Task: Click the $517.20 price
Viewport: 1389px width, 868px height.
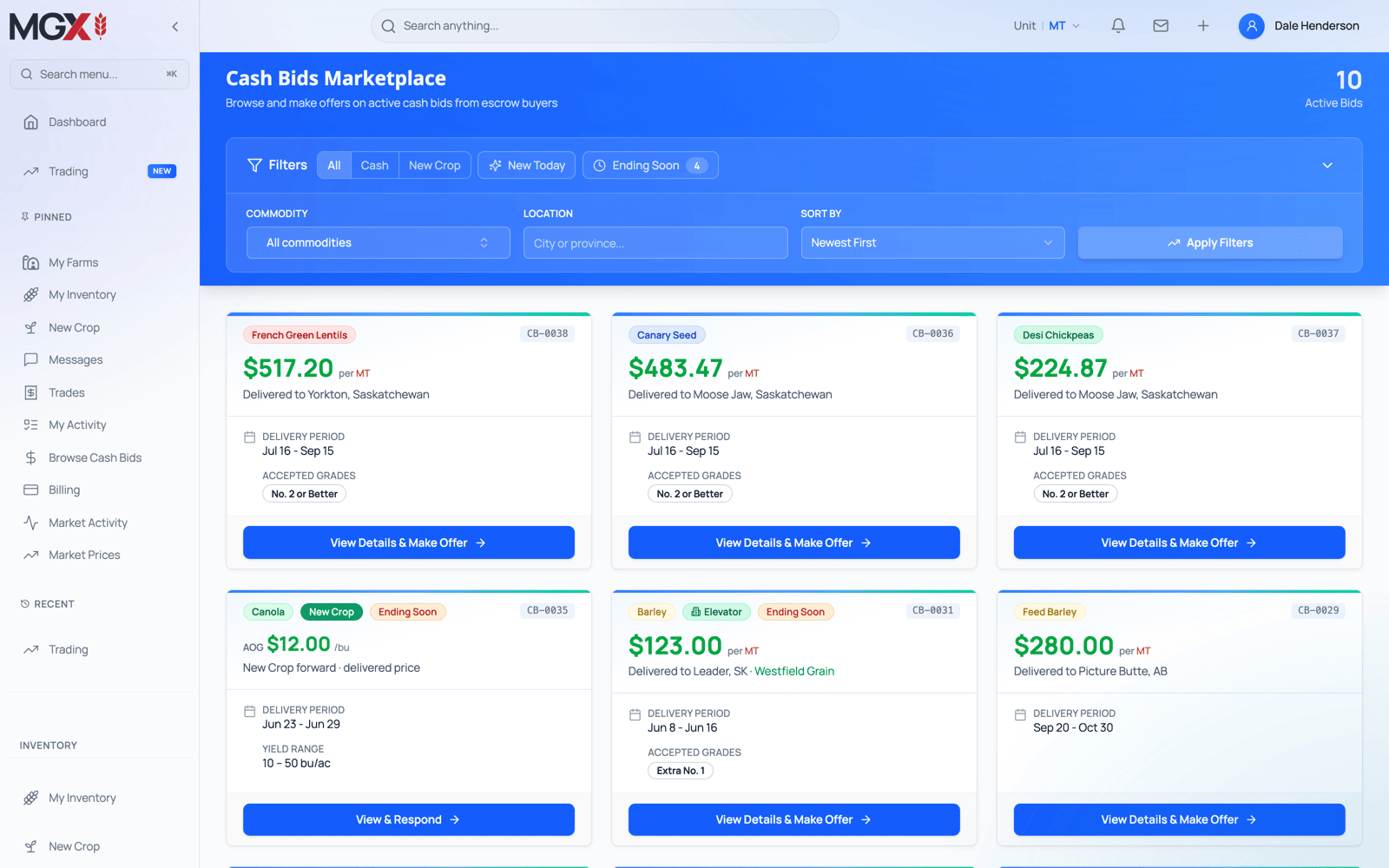Action: coord(288,368)
